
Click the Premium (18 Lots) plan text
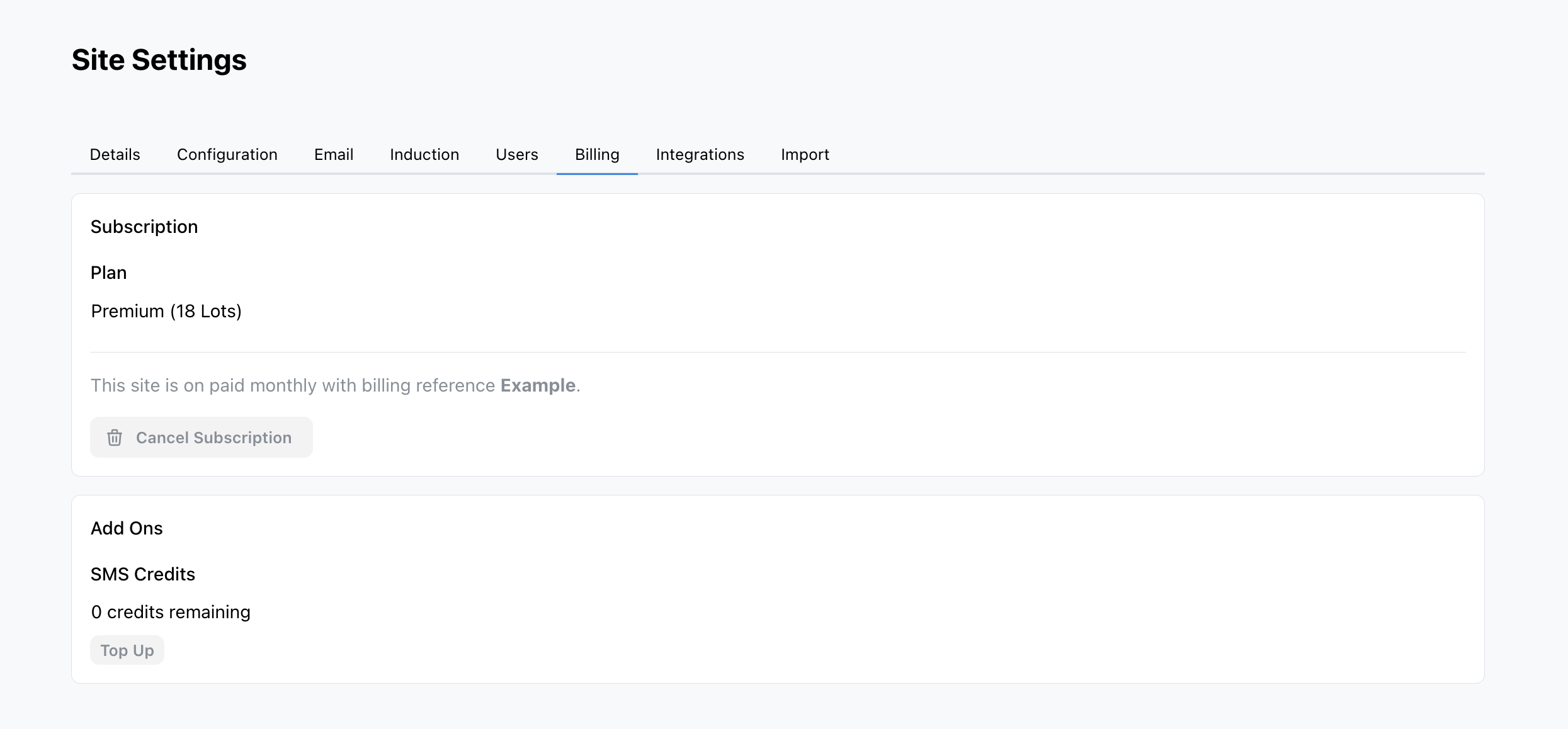(x=166, y=311)
